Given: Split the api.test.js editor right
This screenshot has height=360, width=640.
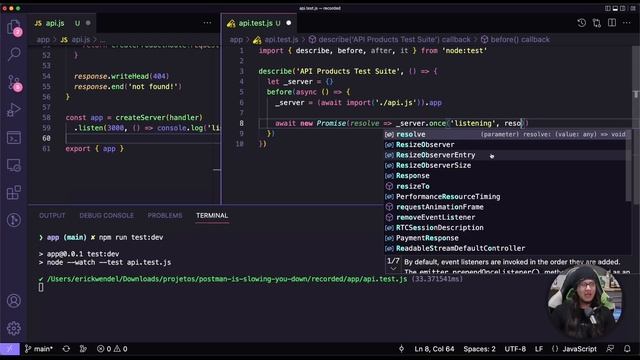Looking at the screenshot, I should click(612, 23).
